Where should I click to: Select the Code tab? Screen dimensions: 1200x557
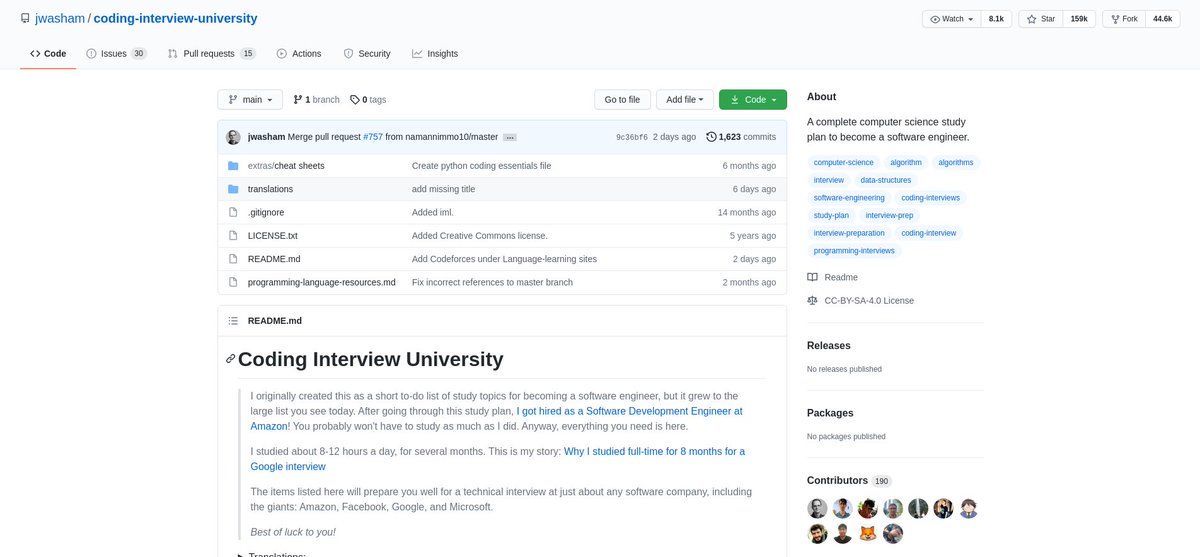point(48,53)
